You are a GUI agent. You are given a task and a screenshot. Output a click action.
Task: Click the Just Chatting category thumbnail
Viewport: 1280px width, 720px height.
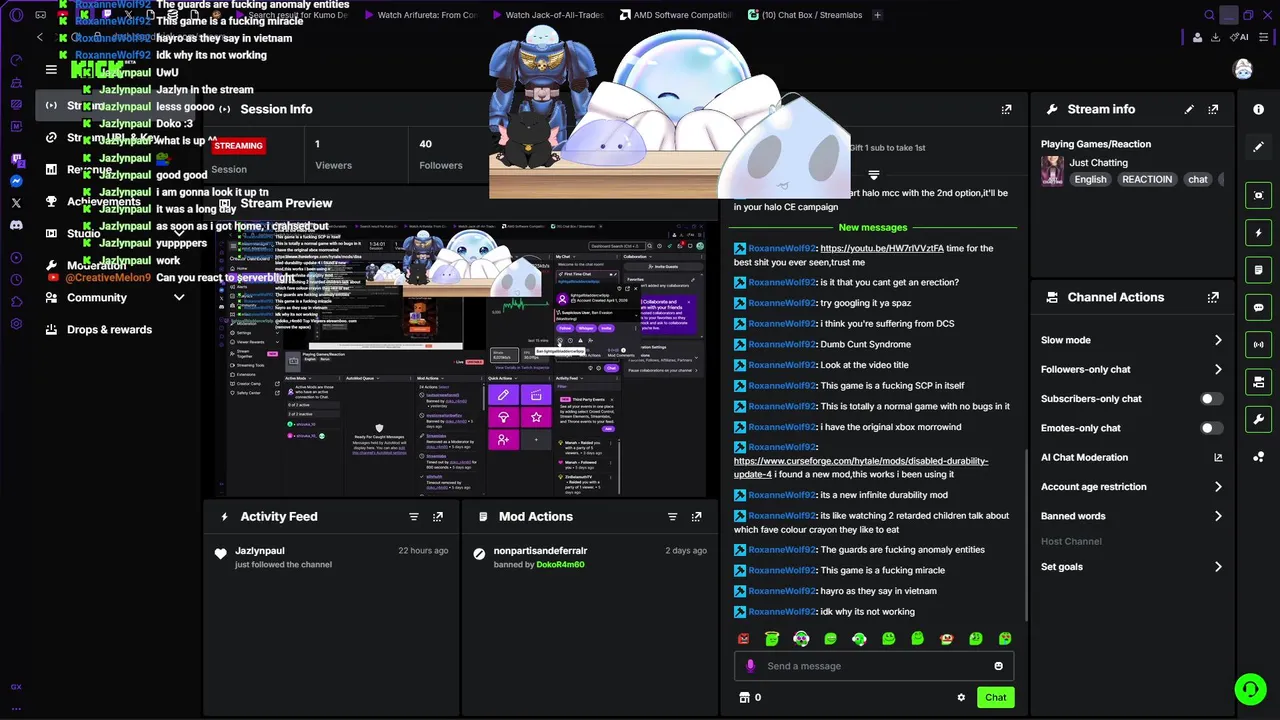click(x=1052, y=171)
